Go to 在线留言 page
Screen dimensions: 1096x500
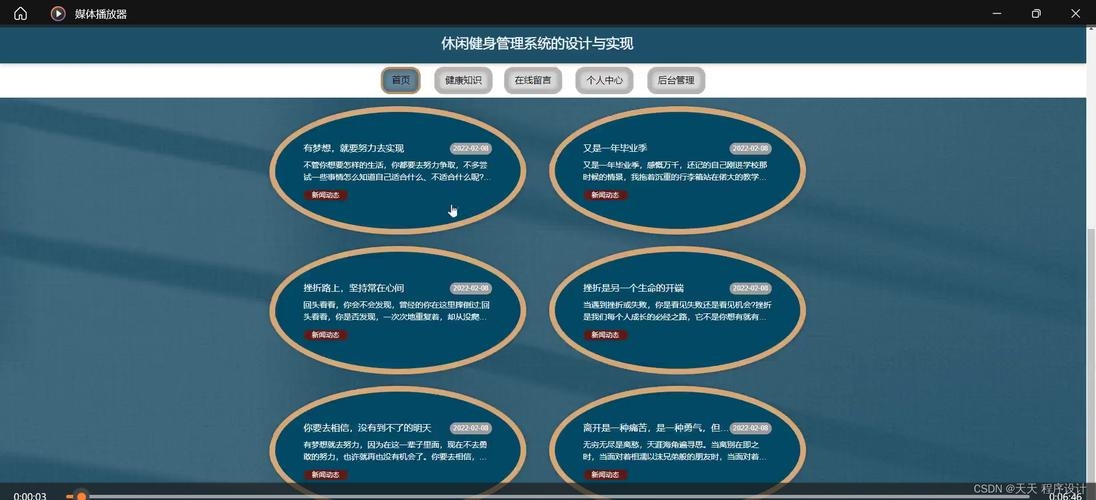(533, 80)
